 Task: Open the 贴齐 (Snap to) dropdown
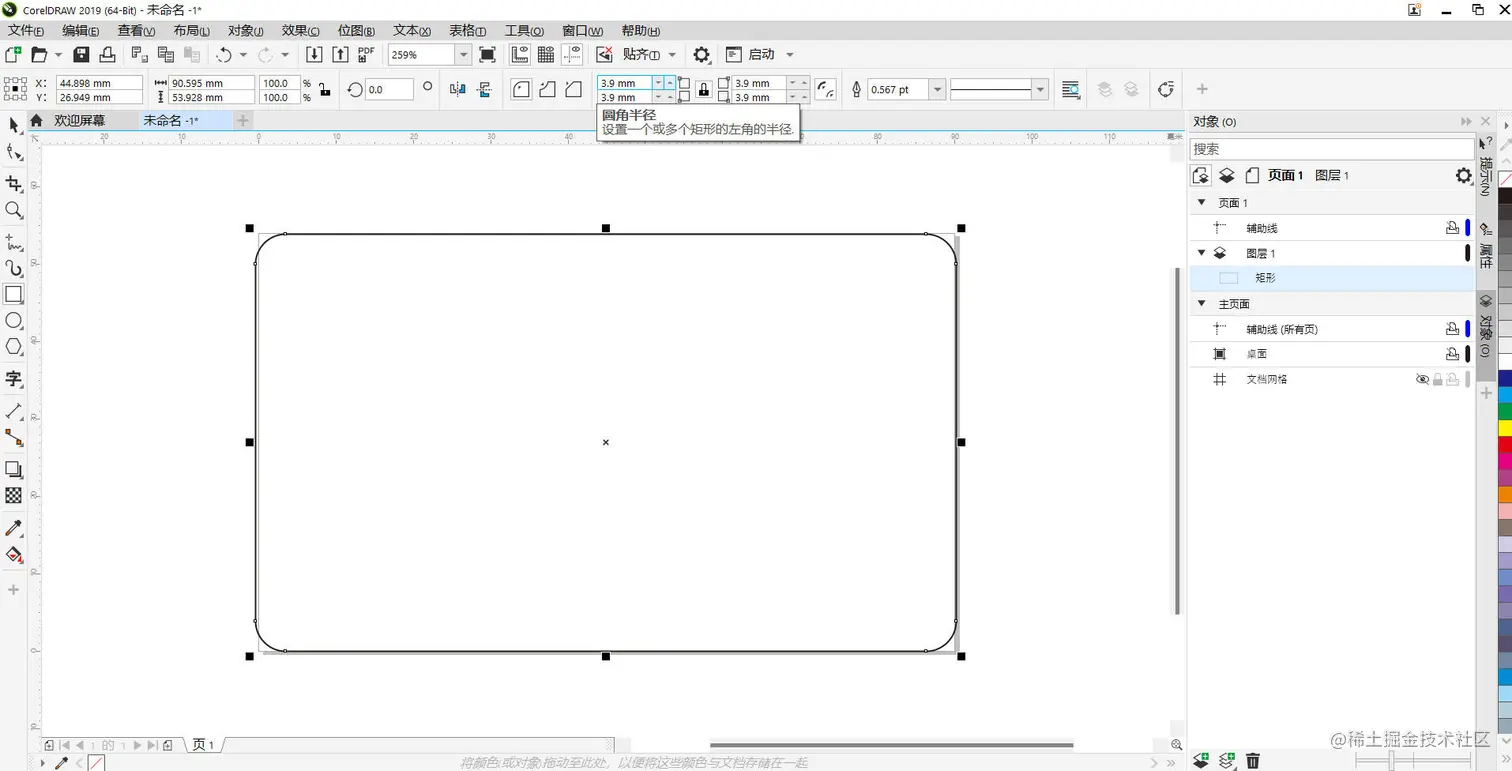pyautogui.click(x=672, y=55)
